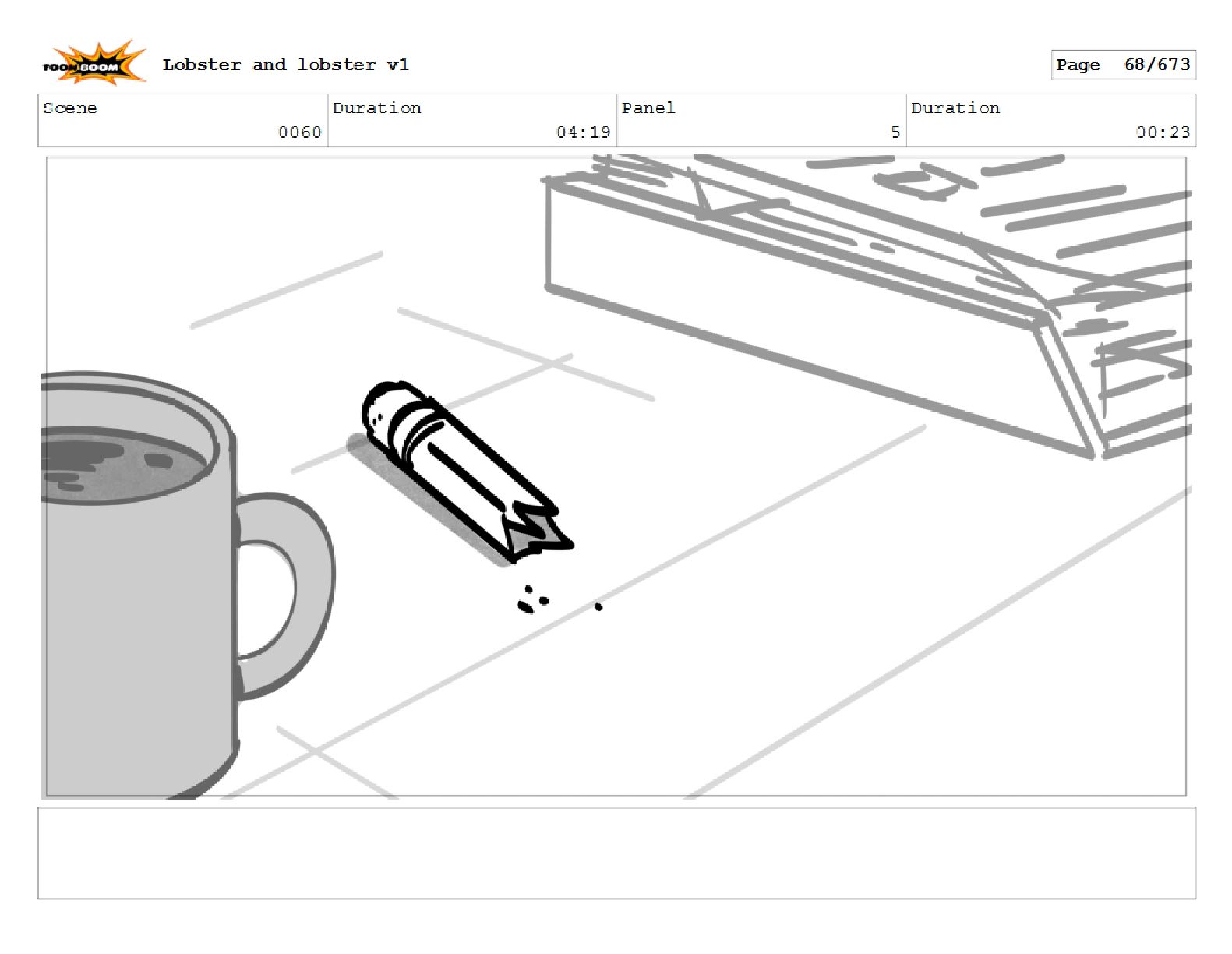
Task: Select the title 'Lobster and lobster v1'
Action: tap(285, 65)
